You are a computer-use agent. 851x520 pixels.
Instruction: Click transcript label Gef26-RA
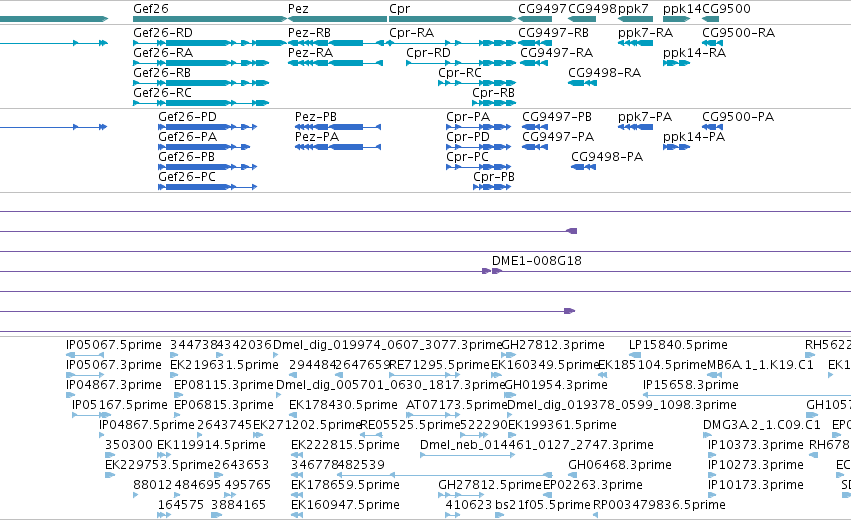point(163,53)
